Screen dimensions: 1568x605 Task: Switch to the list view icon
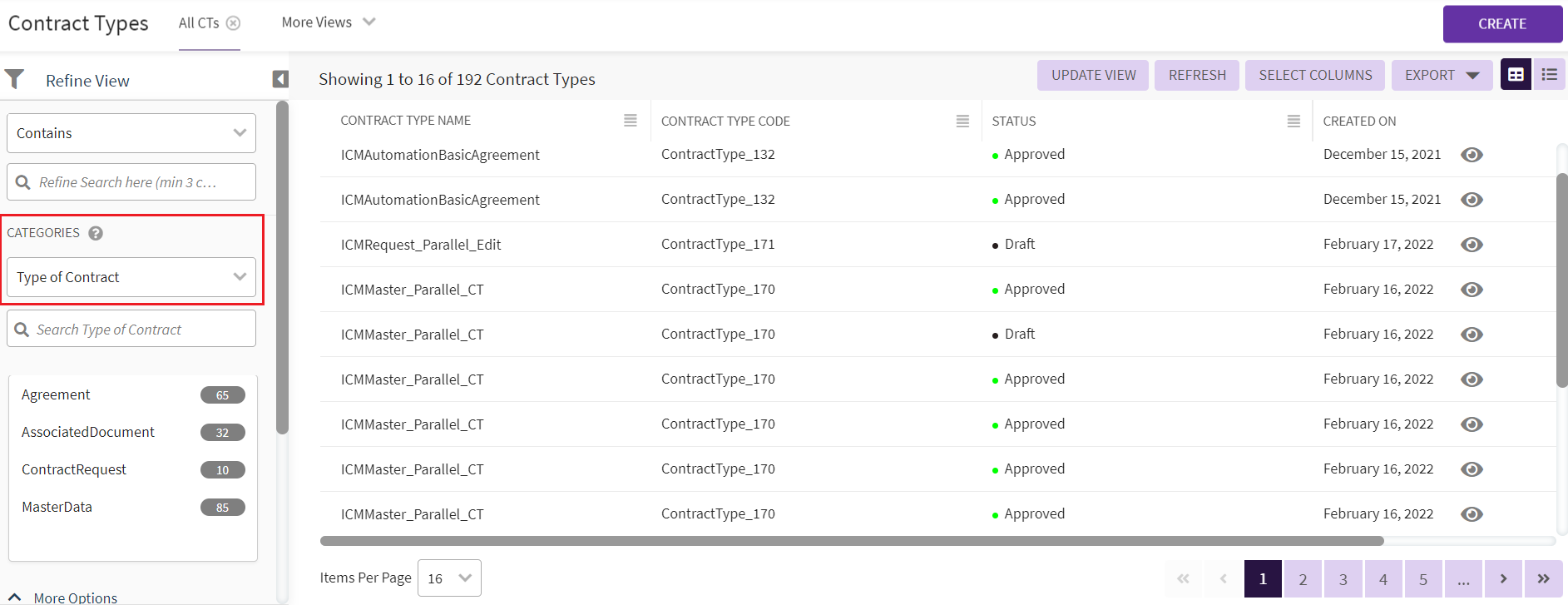(1549, 75)
